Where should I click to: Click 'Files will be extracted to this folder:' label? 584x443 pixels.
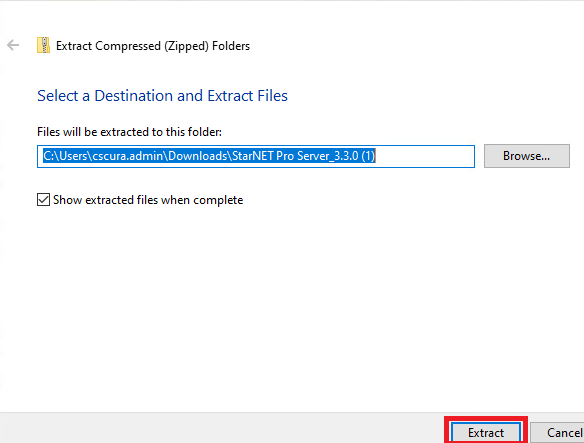tap(129, 132)
